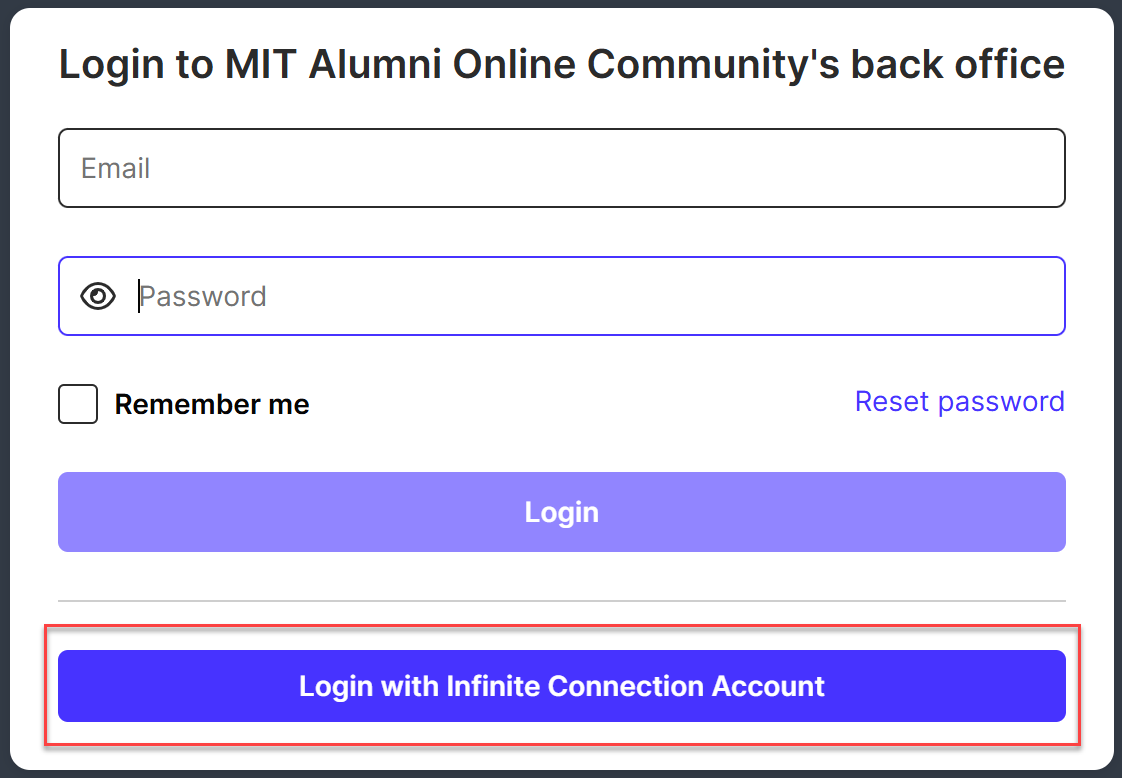The image size is (1122, 778).
Task: Submit credentials with the Login button
Action: pos(561,512)
